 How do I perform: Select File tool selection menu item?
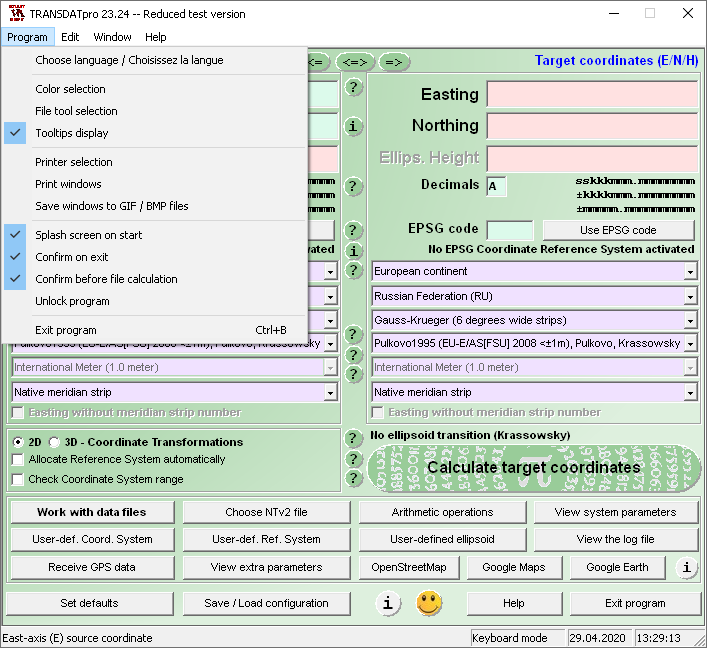tap(155, 111)
